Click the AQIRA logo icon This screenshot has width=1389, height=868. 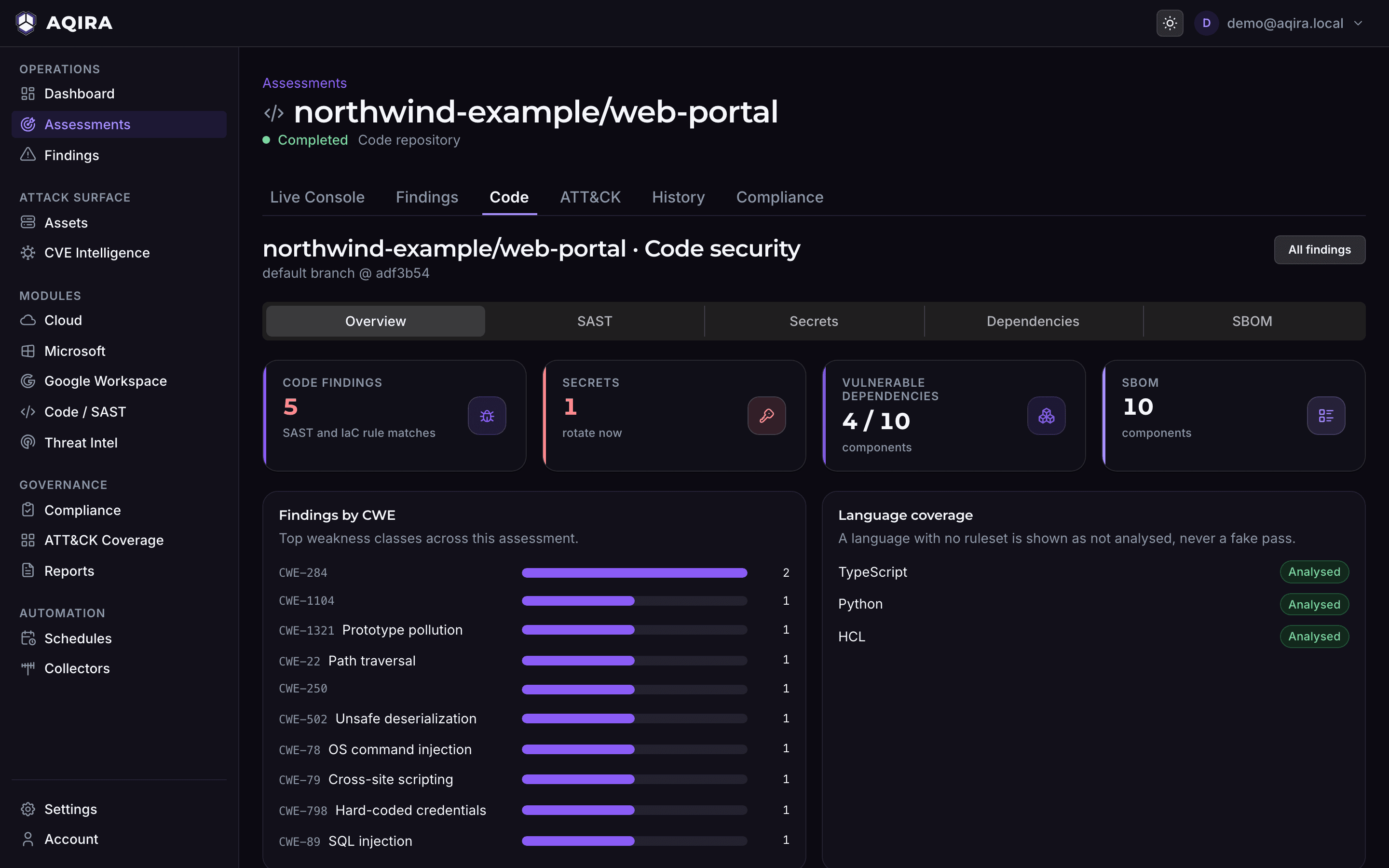click(26, 23)
